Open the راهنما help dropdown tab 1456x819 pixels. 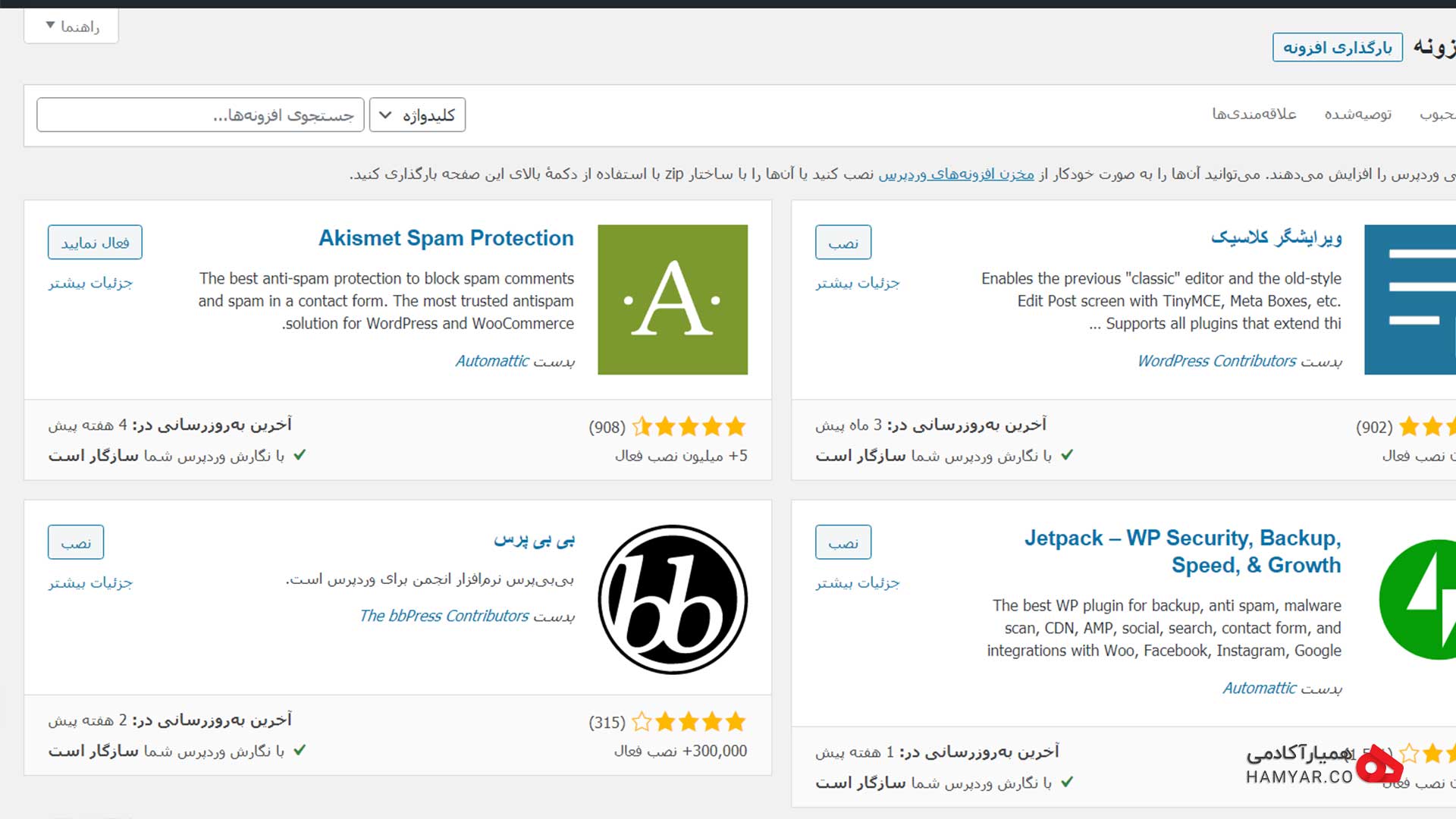(x=71, y=27)
